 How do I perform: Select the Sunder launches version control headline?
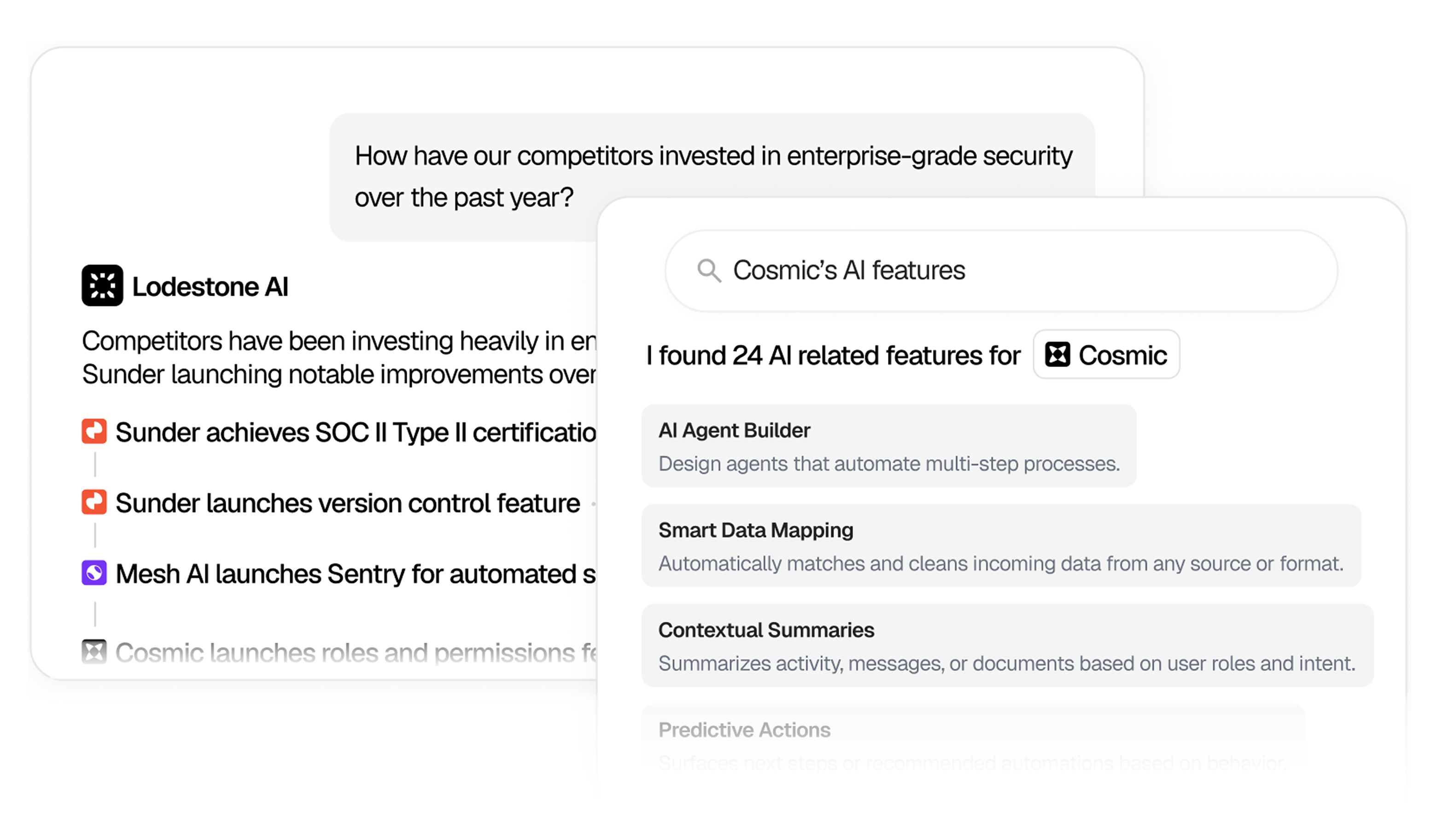[347, 502]
